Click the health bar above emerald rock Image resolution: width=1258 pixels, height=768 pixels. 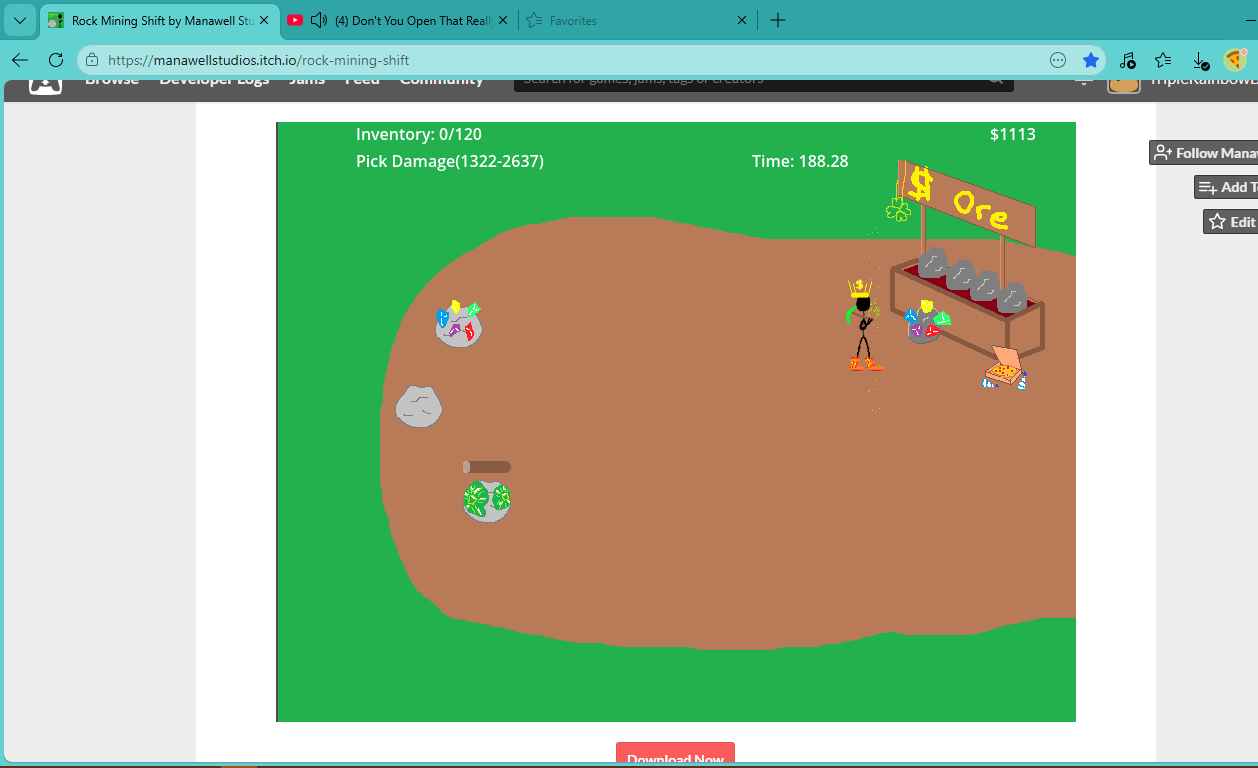pyautogui.click(x=487, y=467)
